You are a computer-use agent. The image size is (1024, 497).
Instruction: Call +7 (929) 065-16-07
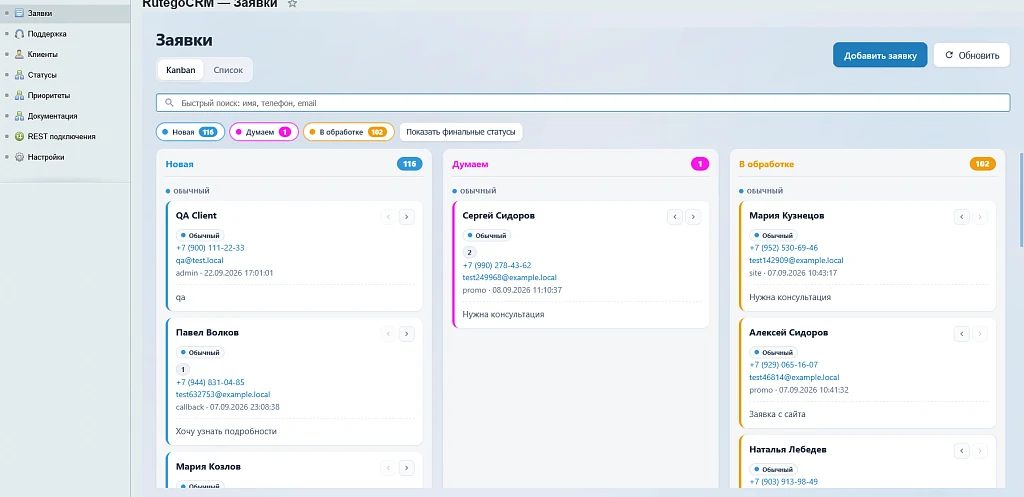[x=784, y=365]
